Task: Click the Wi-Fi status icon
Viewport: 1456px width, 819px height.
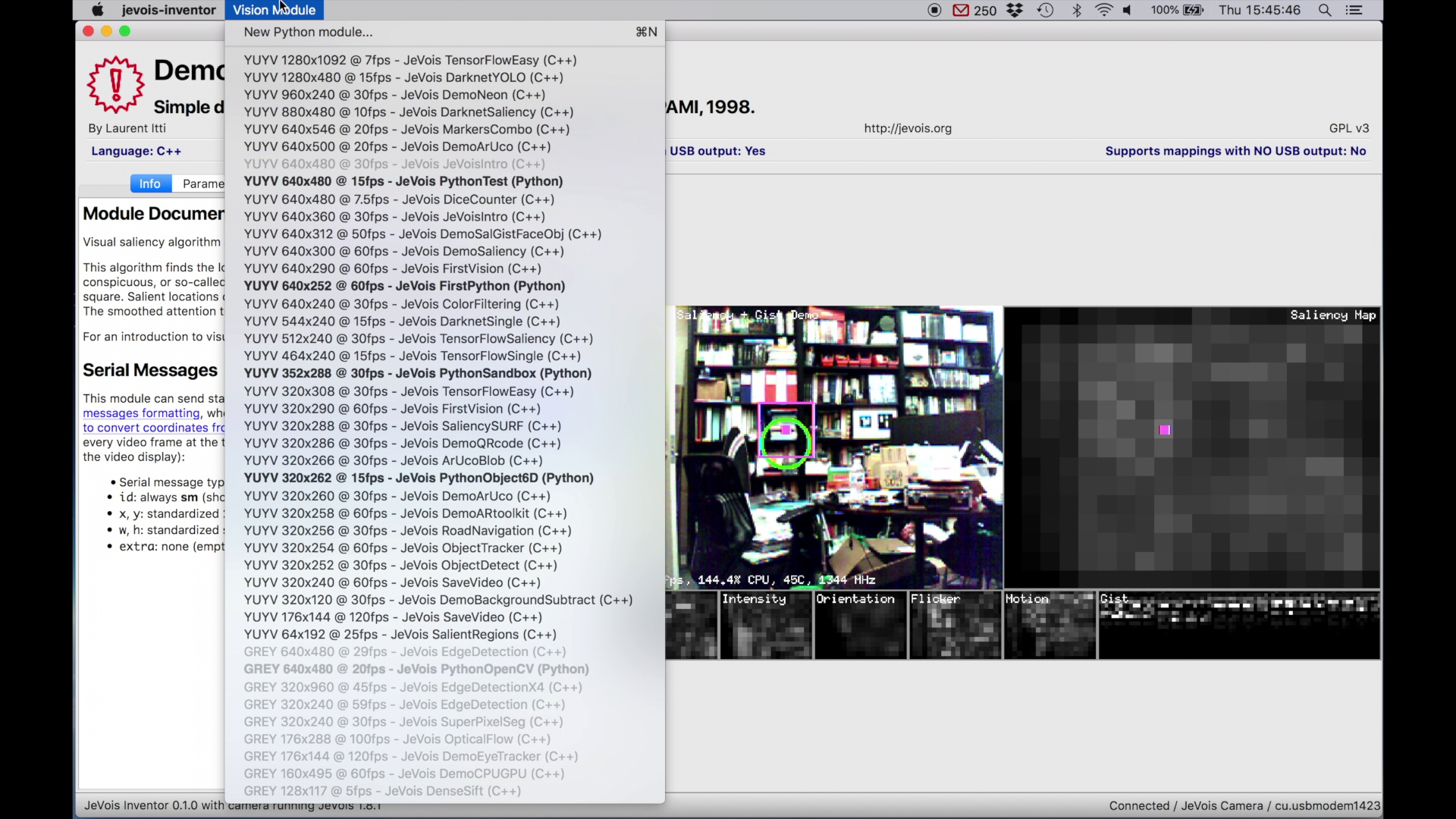Action: pos(1104,10)
